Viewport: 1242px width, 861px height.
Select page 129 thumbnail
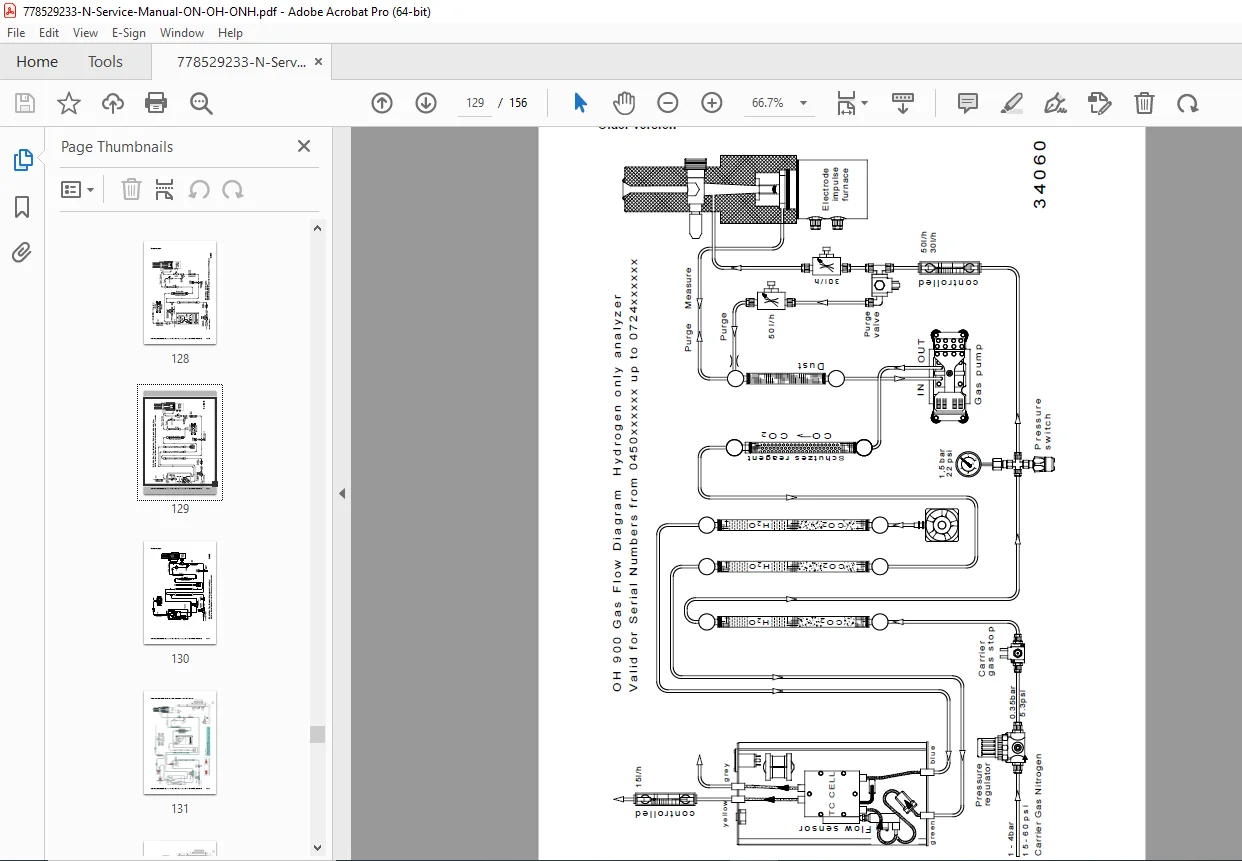[x=180, y=442]
